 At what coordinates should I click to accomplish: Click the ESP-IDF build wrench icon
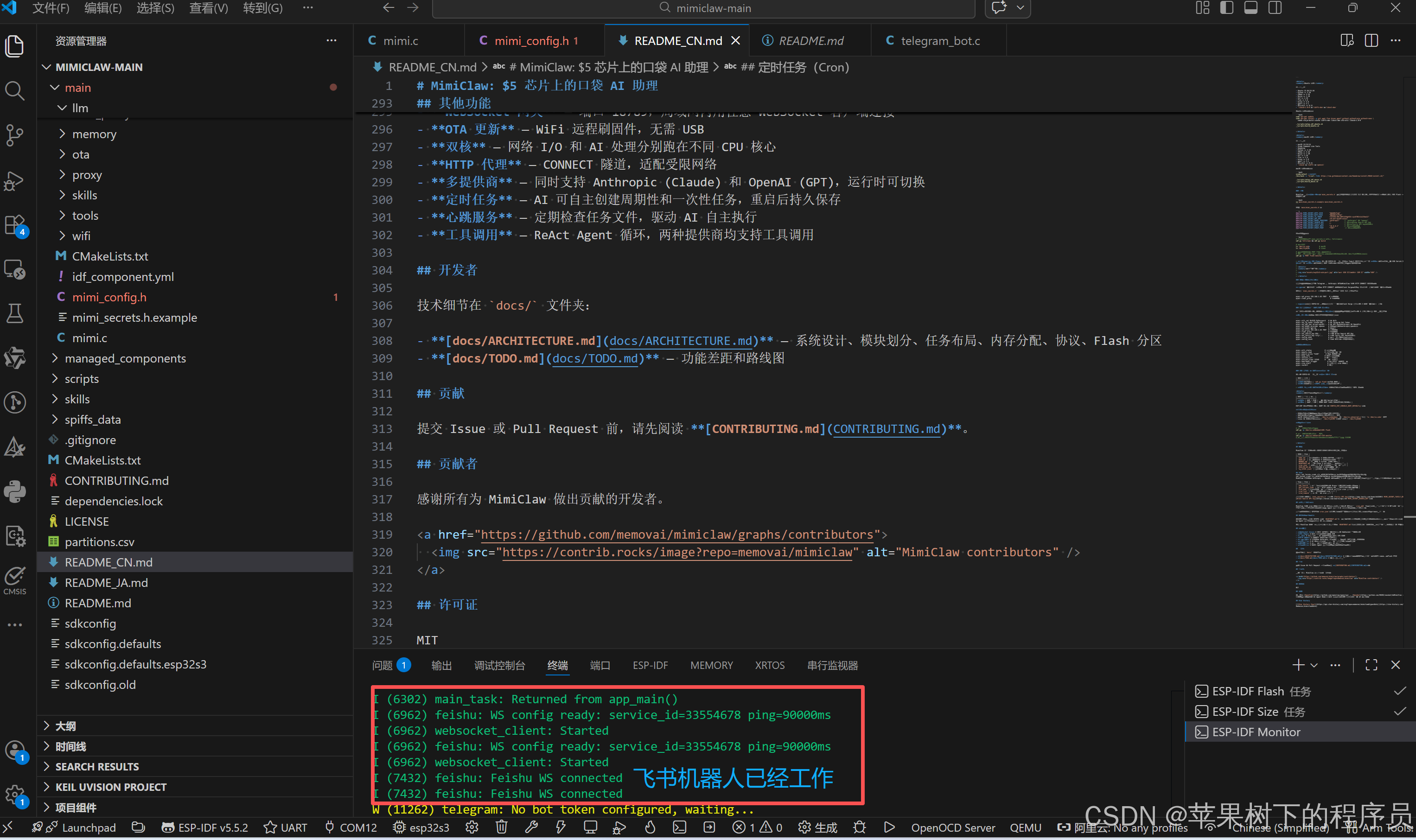point(531,827)
